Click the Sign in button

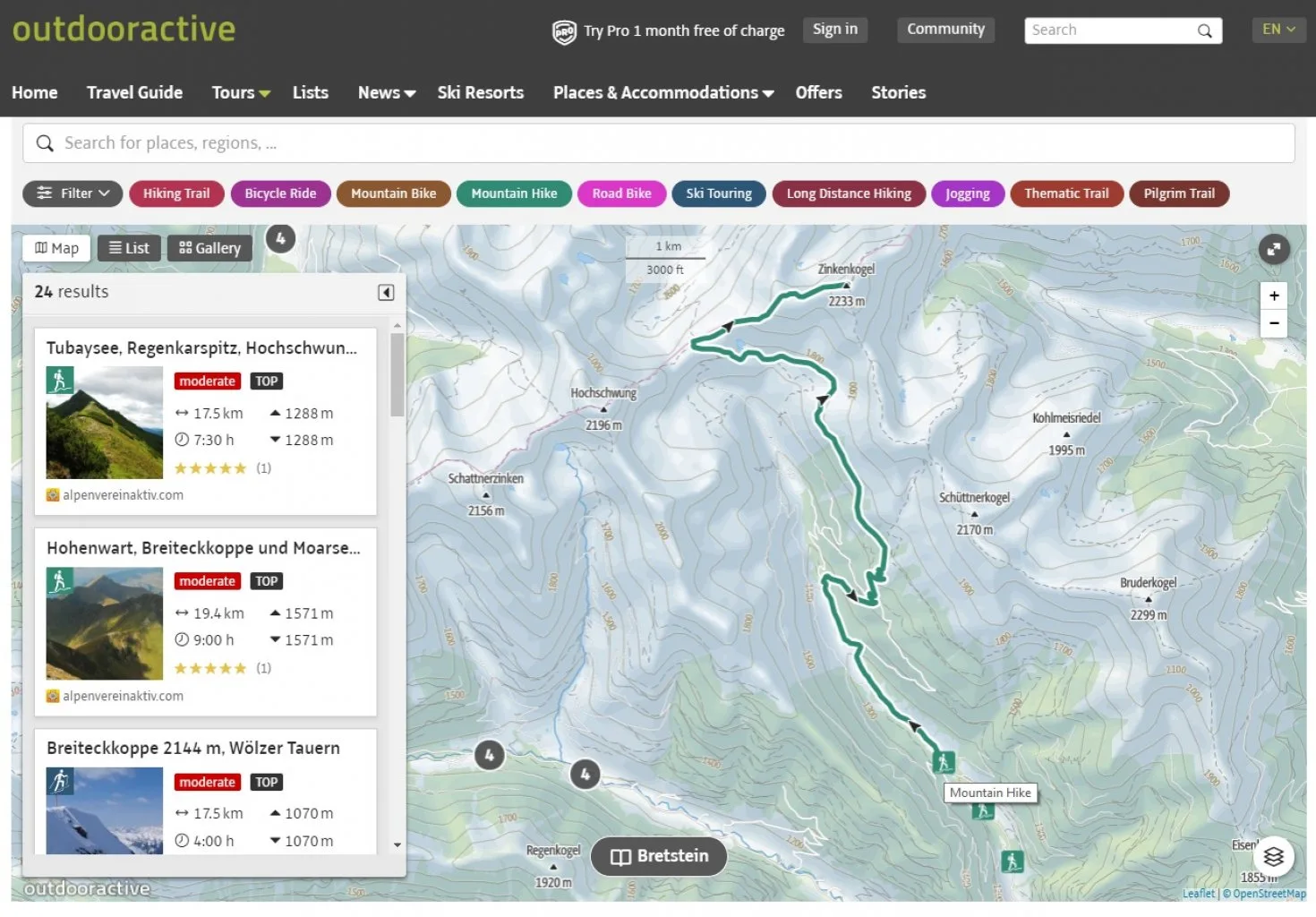pos(834,30)
